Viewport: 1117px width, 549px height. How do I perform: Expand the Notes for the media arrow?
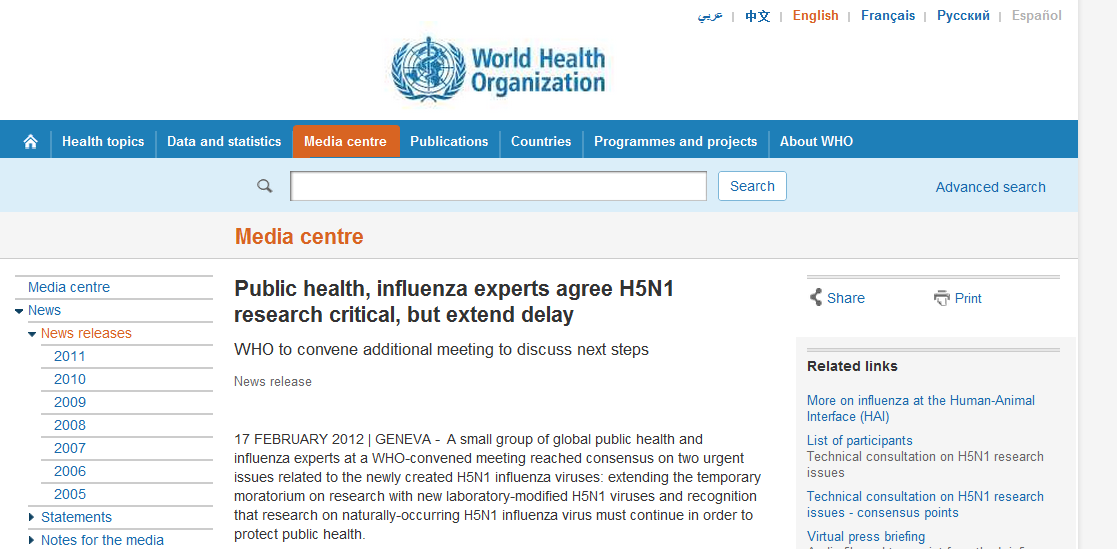31,540
